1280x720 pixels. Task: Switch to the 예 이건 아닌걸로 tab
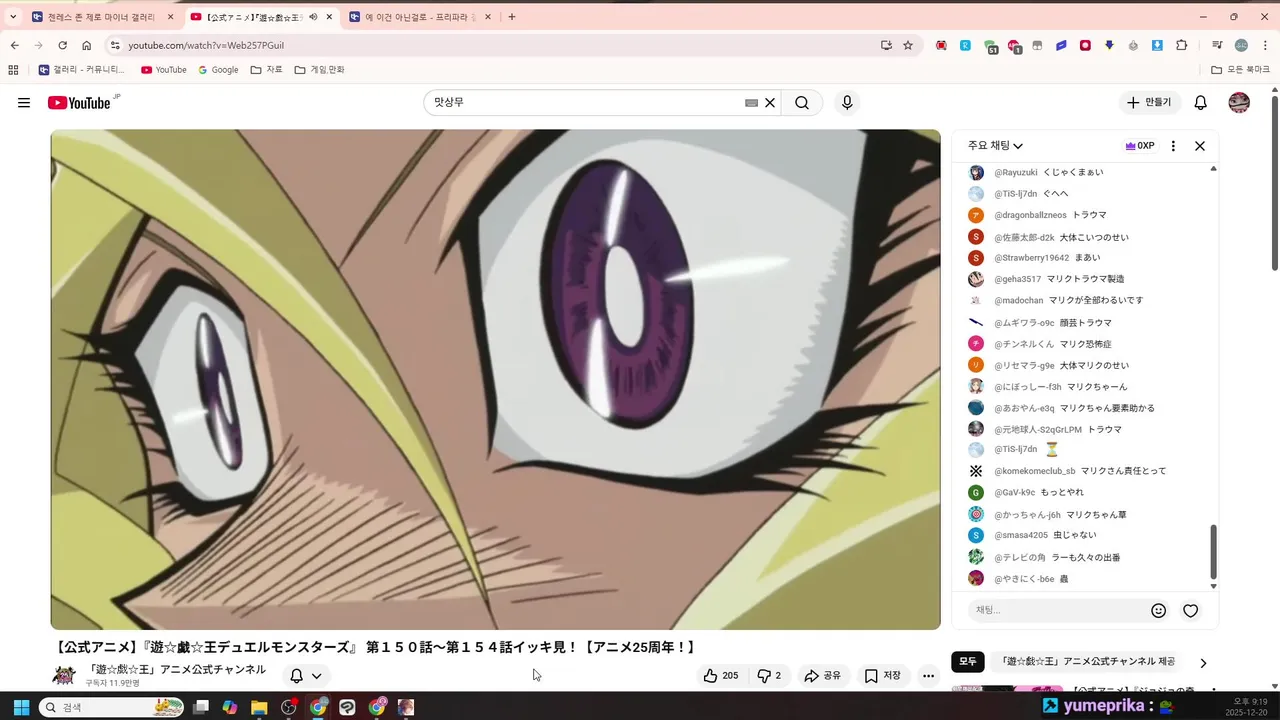coord(418,17)
